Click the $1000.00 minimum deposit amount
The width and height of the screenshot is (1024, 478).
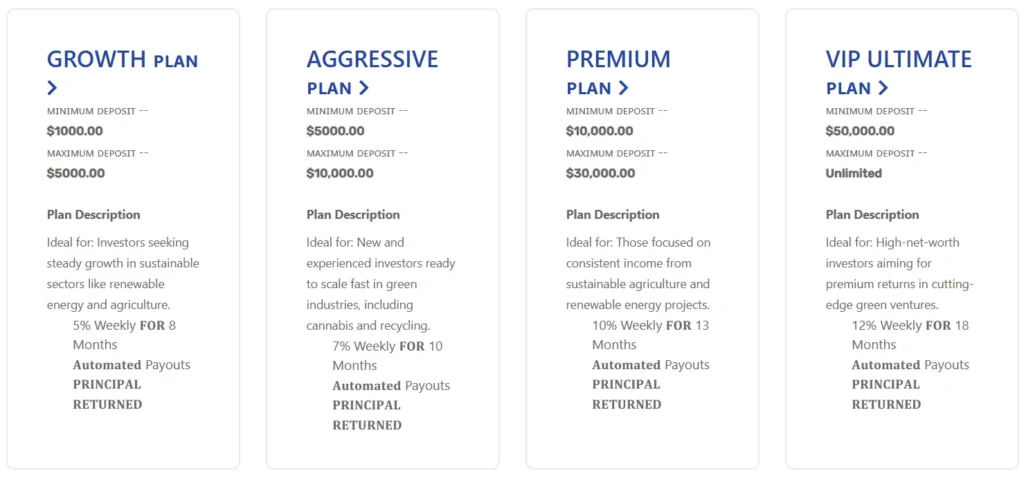(75, 131)
